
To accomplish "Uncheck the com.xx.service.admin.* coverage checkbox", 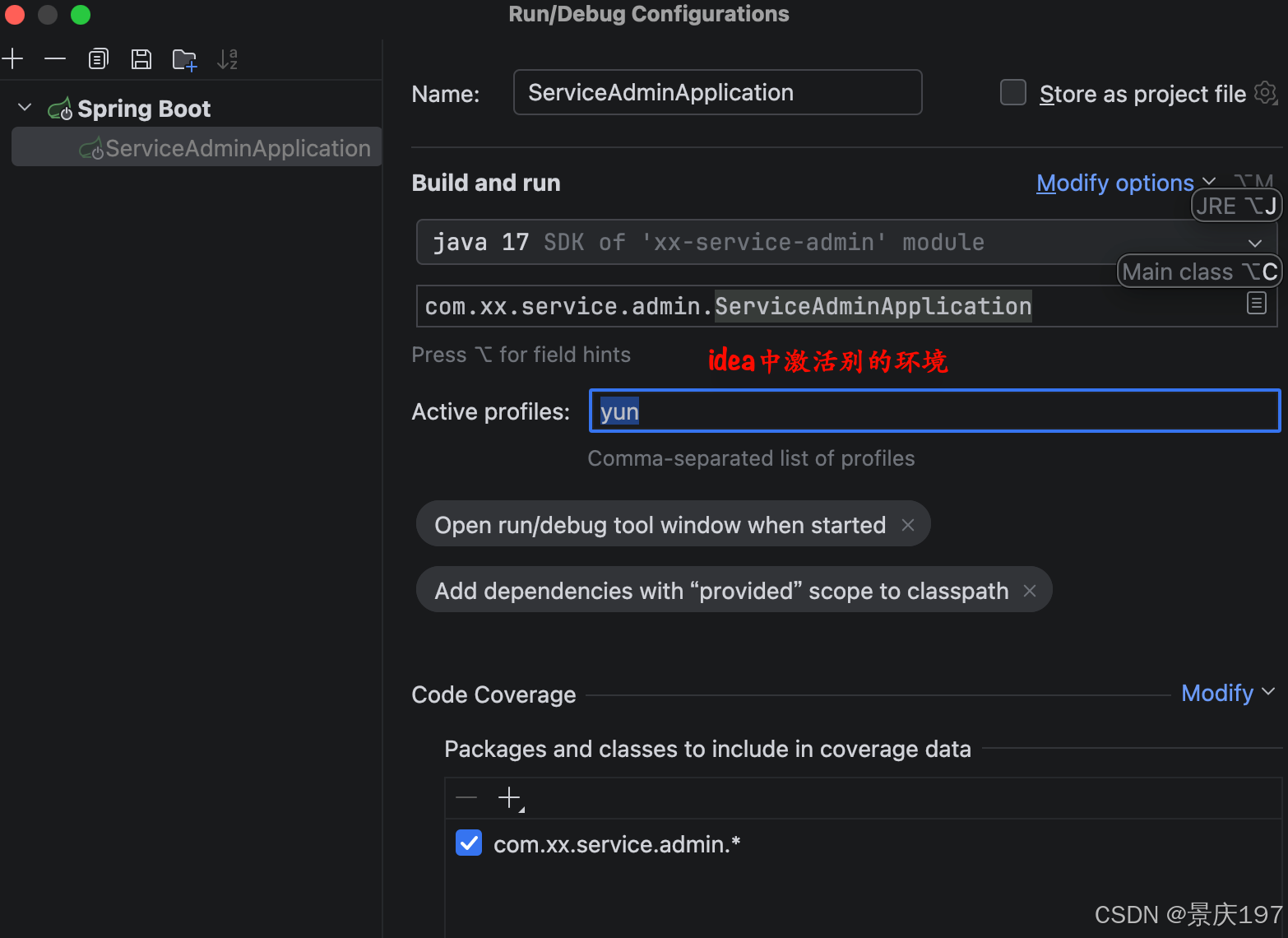I will [x=469, y=843].
